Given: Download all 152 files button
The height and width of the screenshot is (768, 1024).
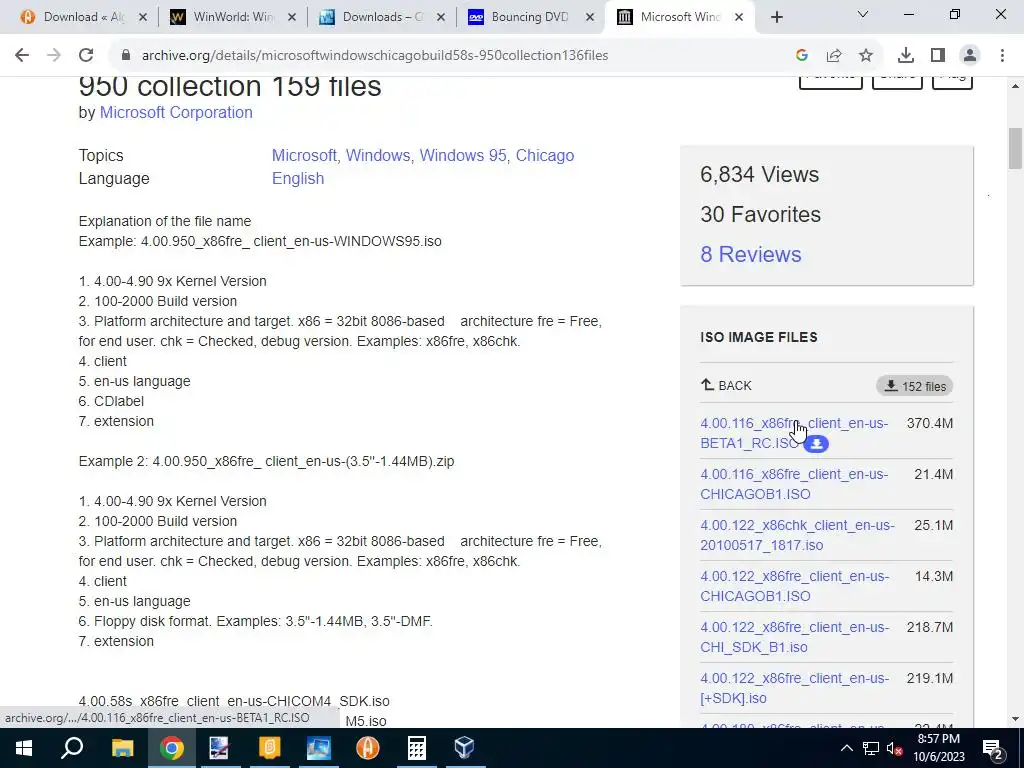Looking at the screenshot, I should (x=914, y=386).
